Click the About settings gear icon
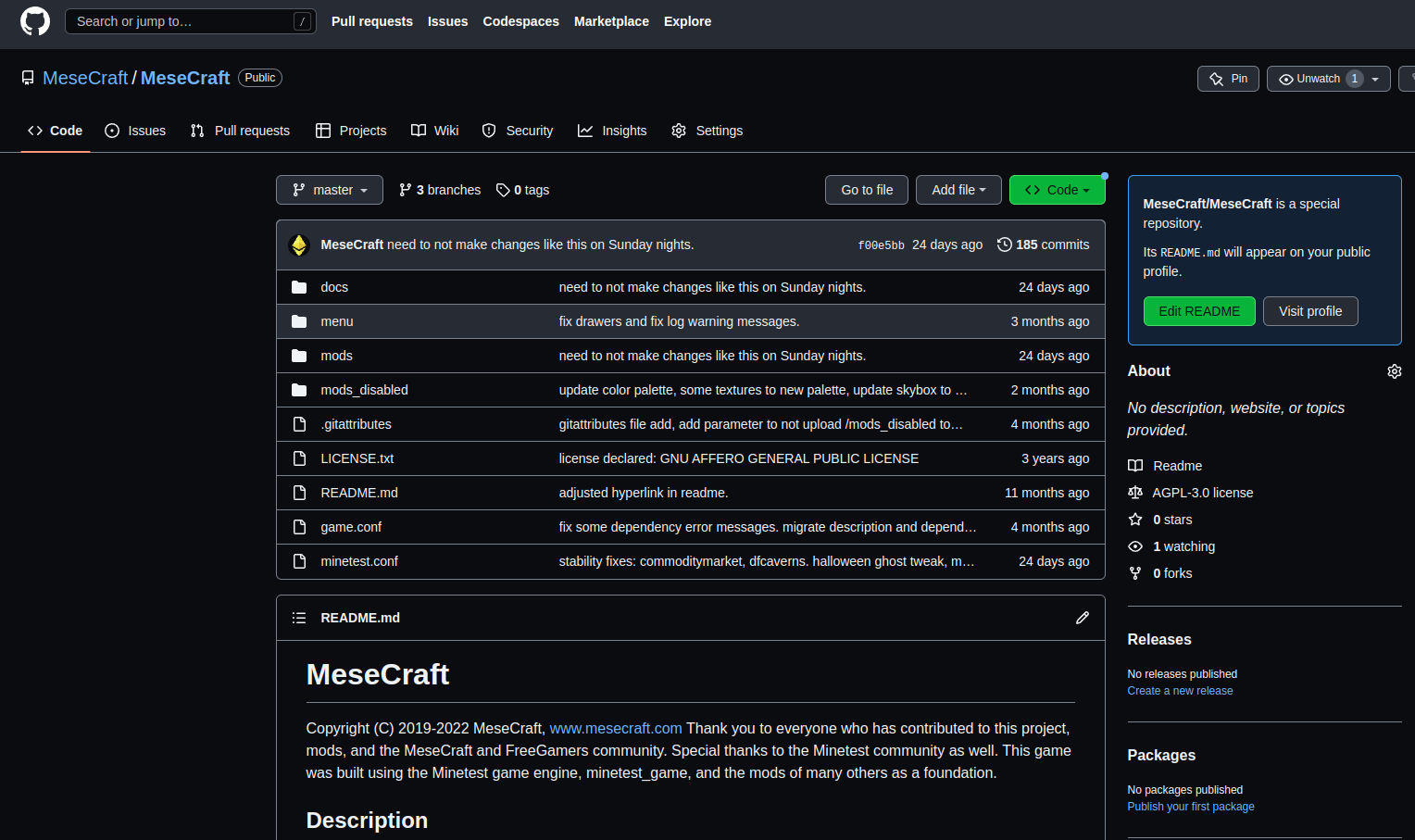This screenshot has height=840, width=1415. point(1395,371)
